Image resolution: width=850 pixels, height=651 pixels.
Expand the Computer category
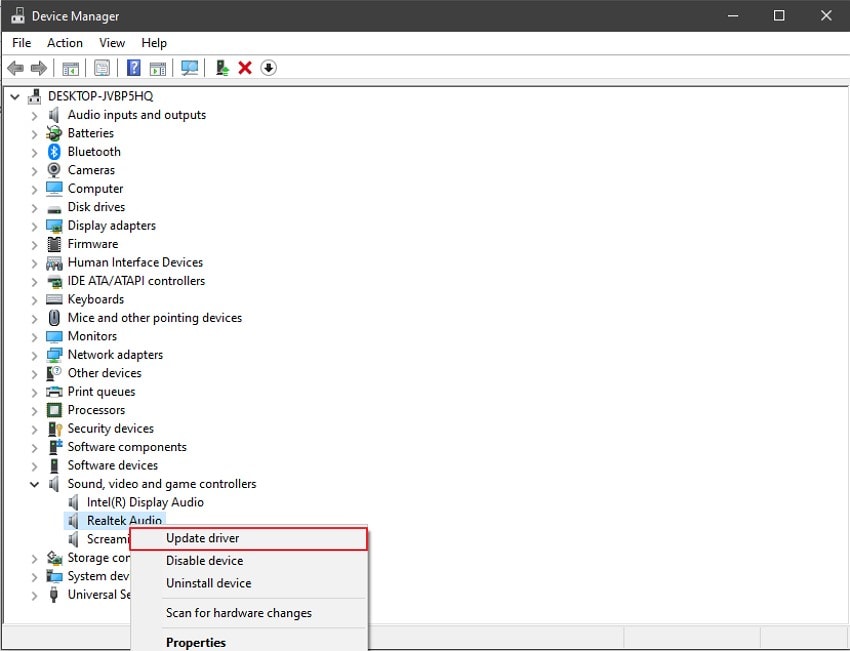coord(34,190)
